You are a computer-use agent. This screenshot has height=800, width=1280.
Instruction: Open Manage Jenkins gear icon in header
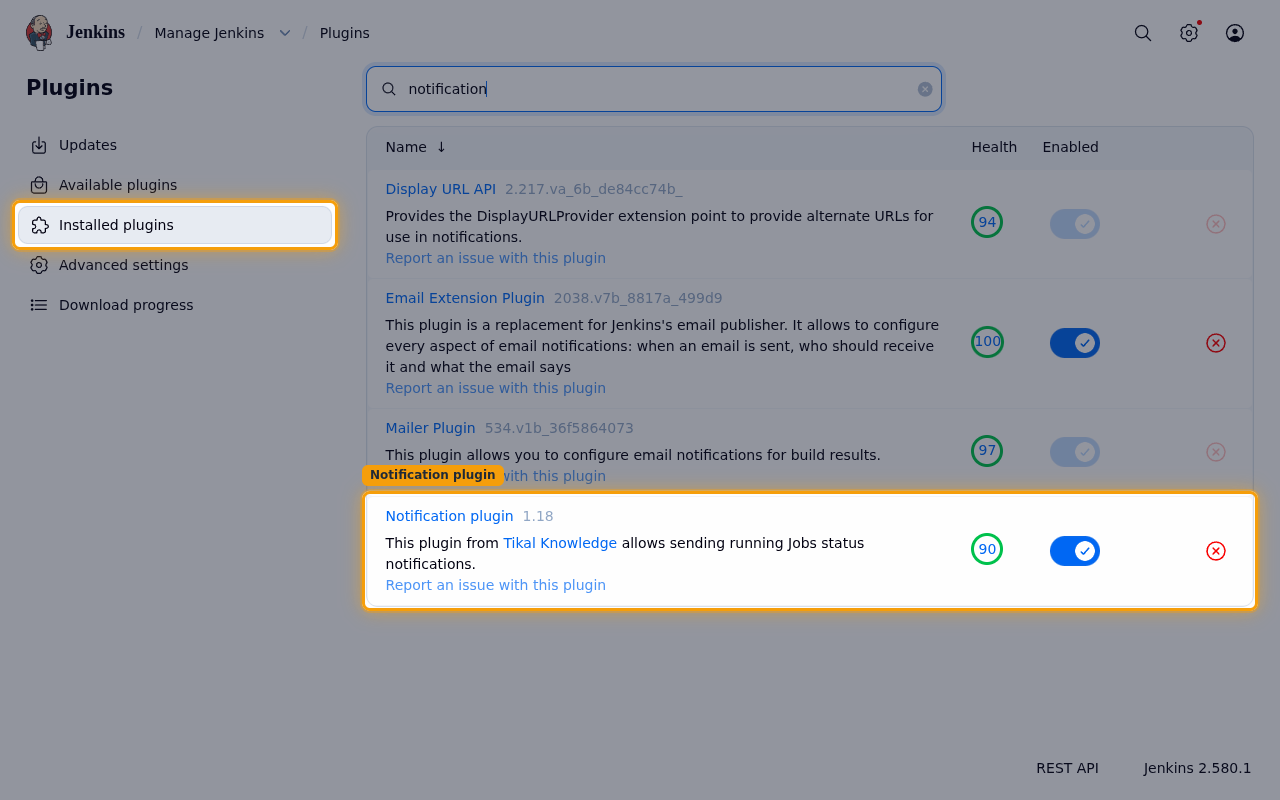point(1189,33)
